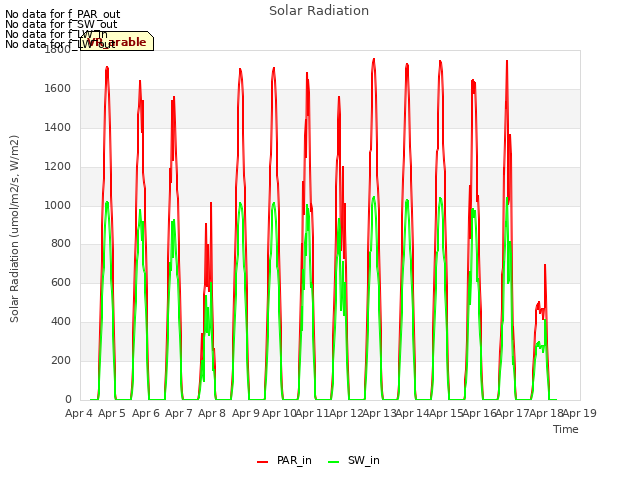The image size is (640, 480).
Task: Click the 800 y-axis tick label
Action: (x=61, y=244)
